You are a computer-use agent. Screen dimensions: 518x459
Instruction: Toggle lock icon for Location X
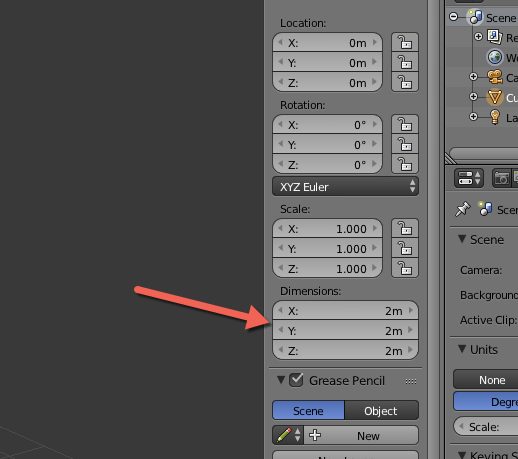[405, 42]
